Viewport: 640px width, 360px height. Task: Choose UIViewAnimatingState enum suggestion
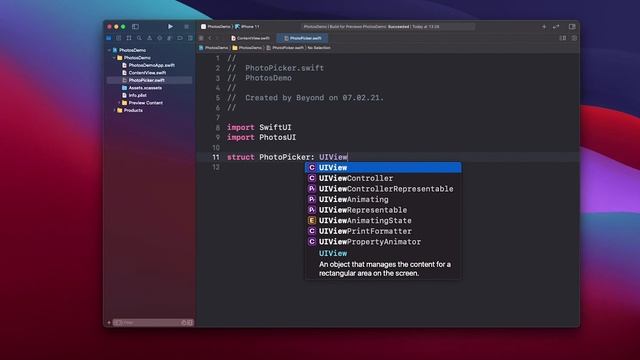point(383,221)
